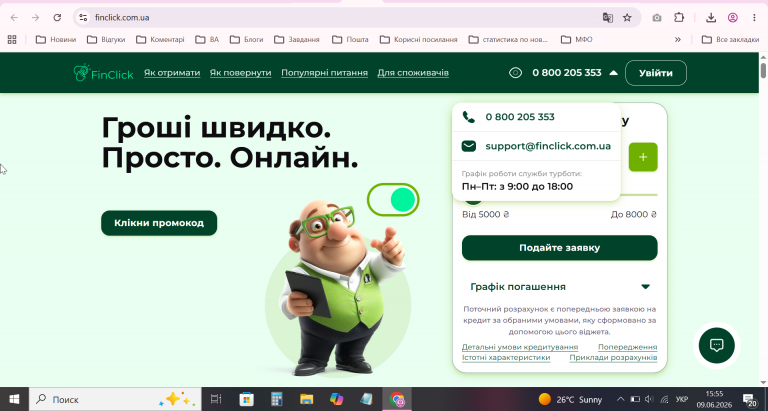Open site information icon in address bar
This screenshot has width=768, height=411.
tap(83, 18)
